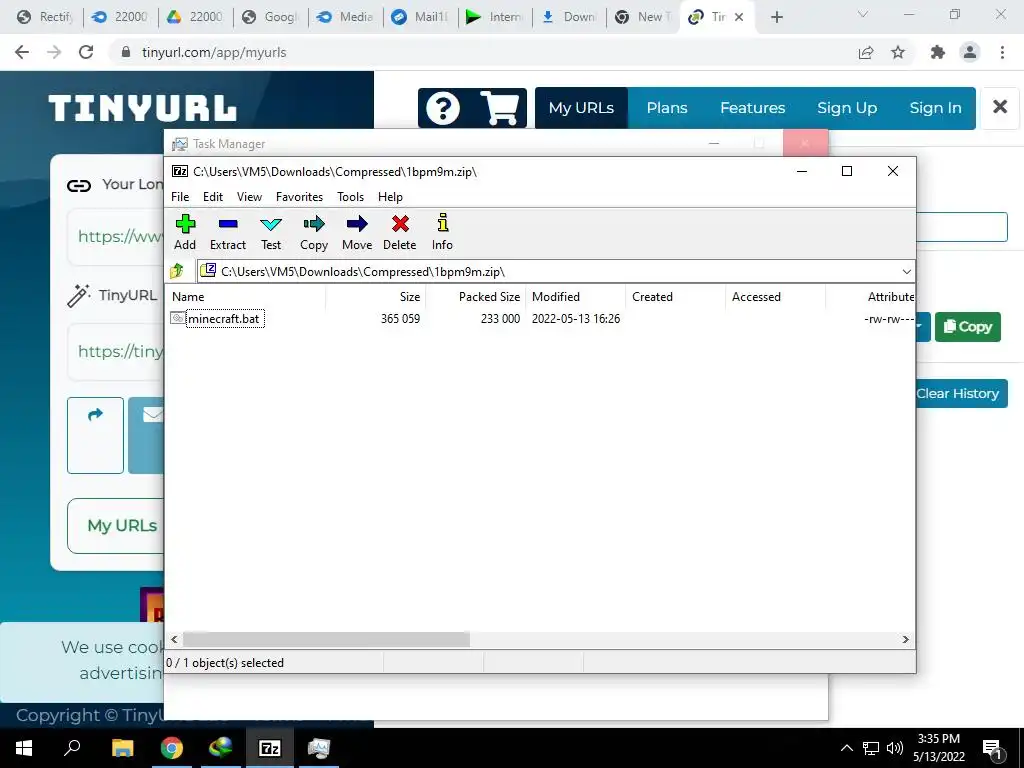Click Sign In on TinyURL
The height and width of the screenshot is (768, 1024).
(935, 108)
